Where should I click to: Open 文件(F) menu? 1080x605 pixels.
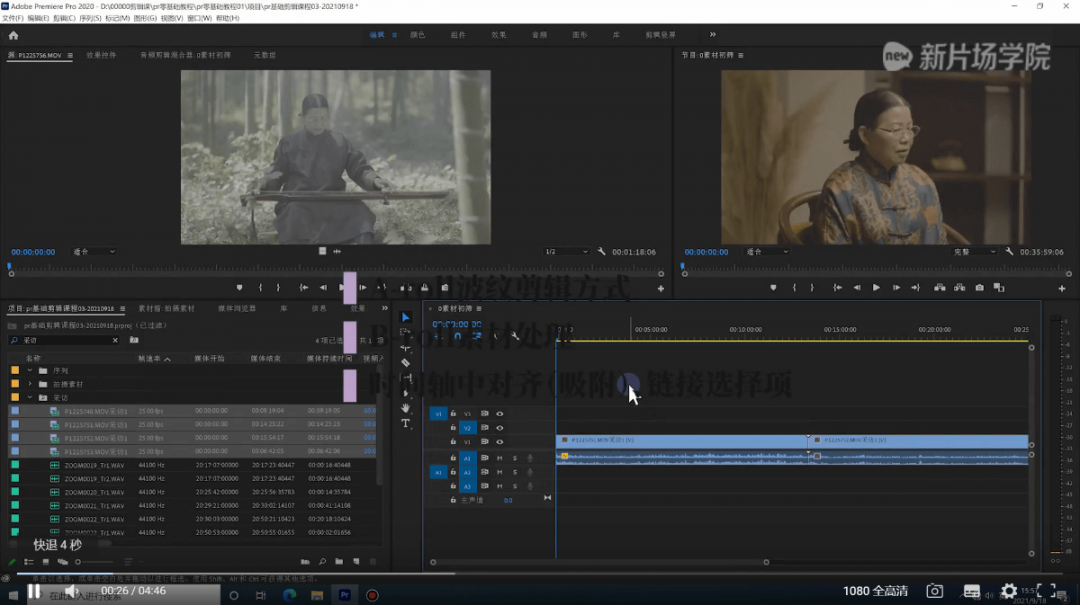tap(12, 18)
